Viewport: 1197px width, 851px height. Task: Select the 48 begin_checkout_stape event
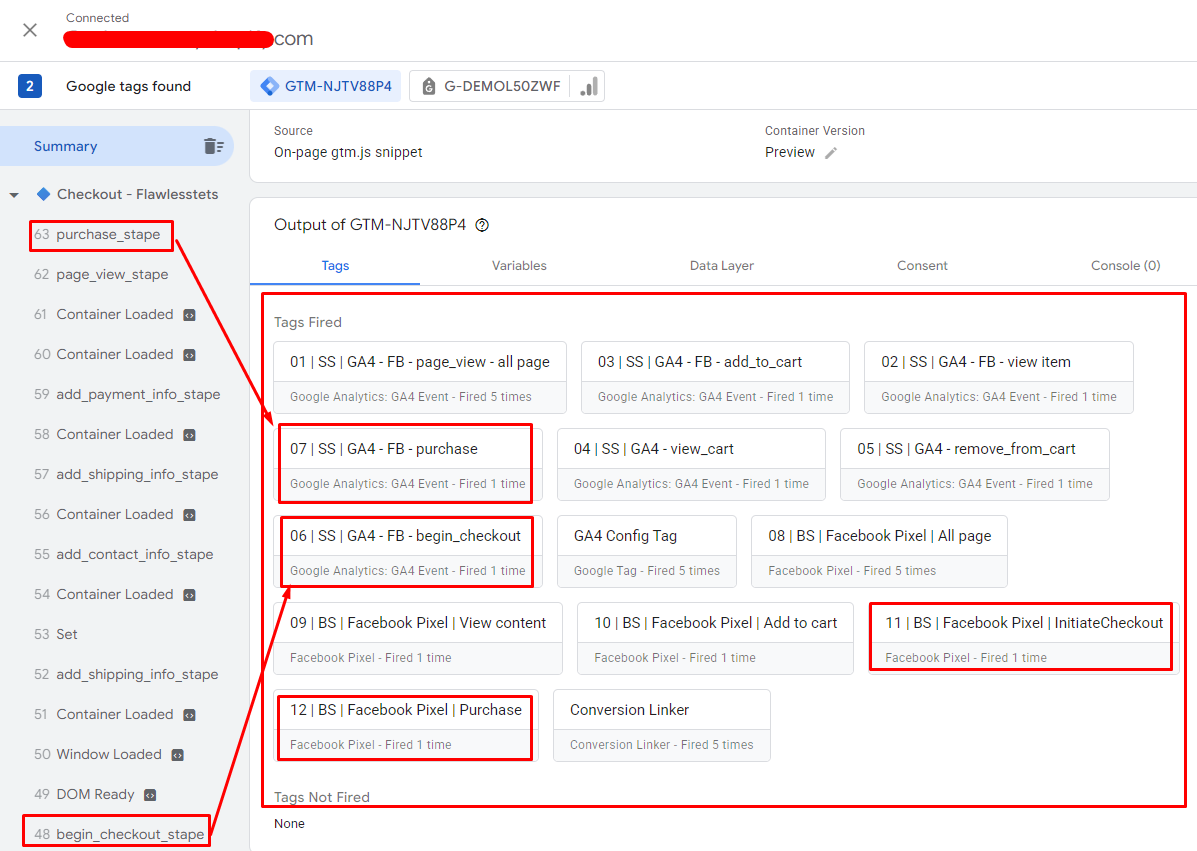(129, 834)
